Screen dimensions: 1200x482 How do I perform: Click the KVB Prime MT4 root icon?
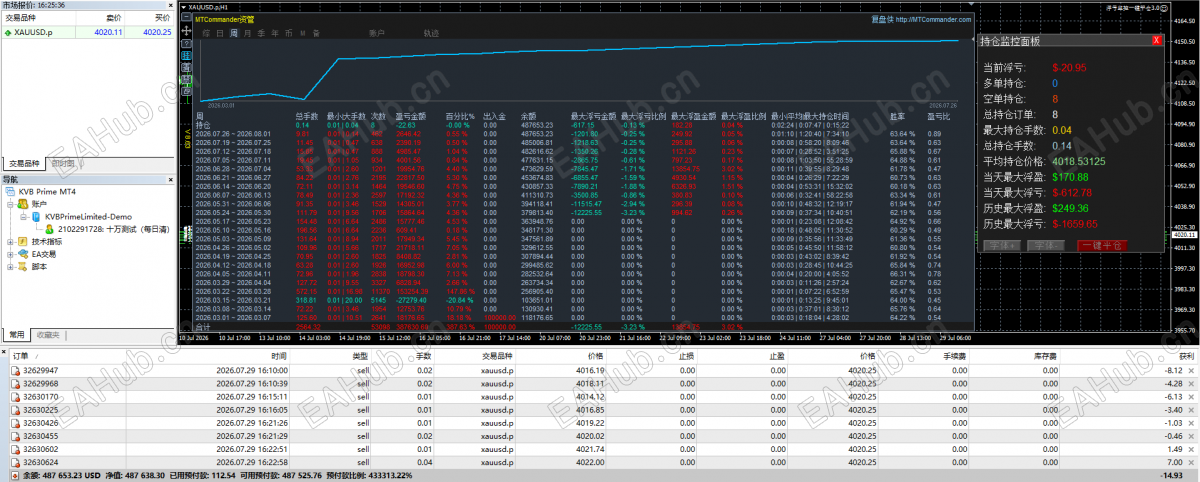coord(9,191)
